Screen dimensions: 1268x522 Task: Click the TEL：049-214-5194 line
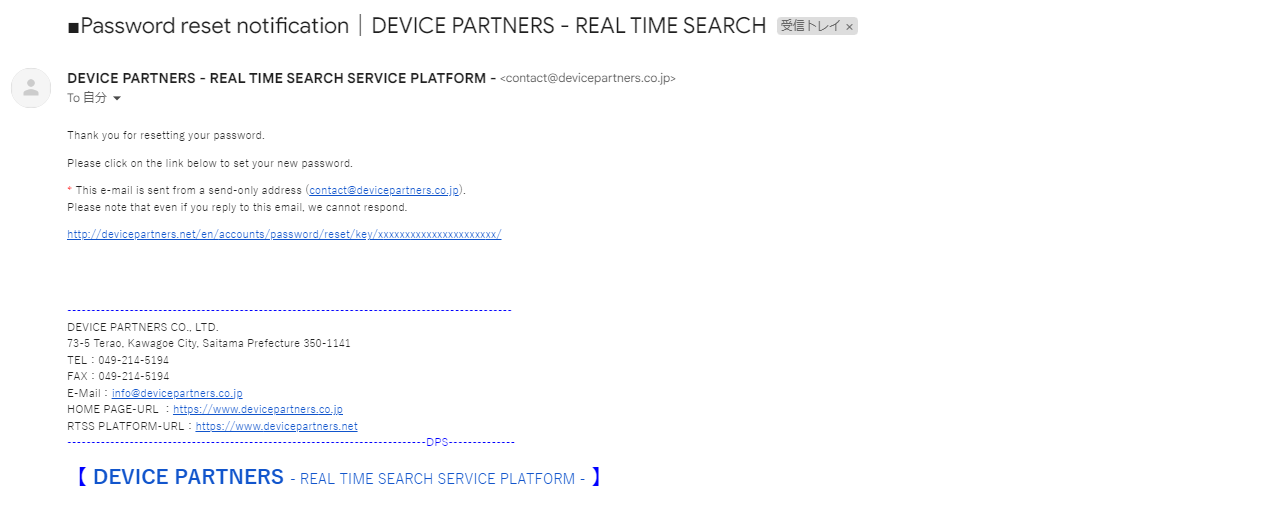click(x=118, y=360)
